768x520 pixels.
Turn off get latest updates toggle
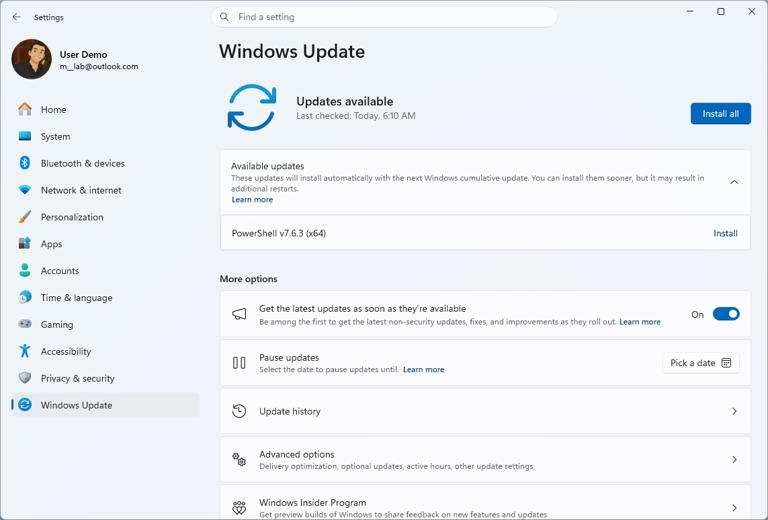coord(726,314)
